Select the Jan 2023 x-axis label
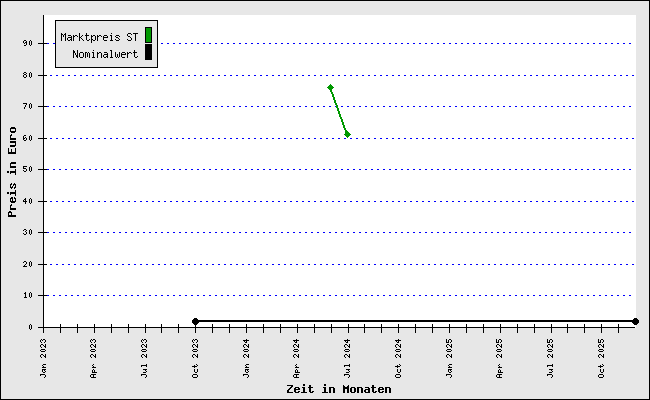Viewport: 650px width, 400px height. [43, 357]
